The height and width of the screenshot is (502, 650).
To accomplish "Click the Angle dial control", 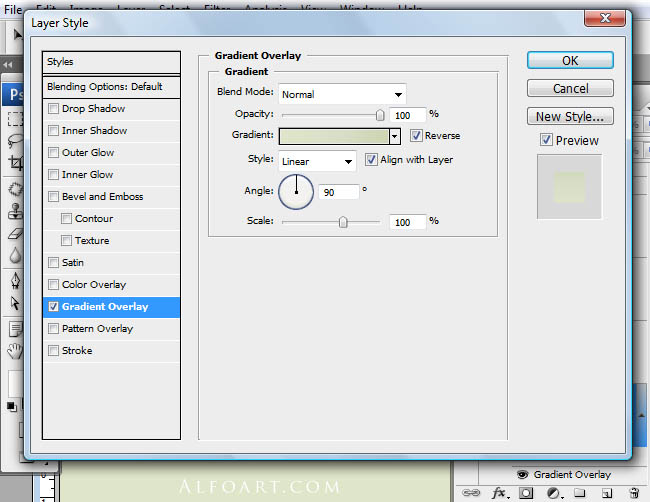I will coord(296,192).
